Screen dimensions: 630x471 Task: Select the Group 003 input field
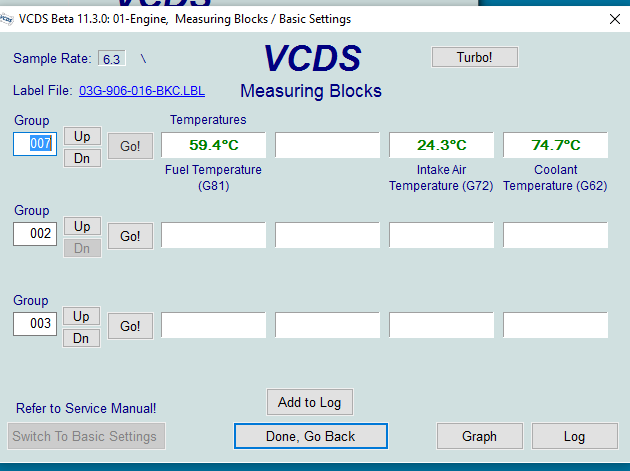(x=35, y=324)
